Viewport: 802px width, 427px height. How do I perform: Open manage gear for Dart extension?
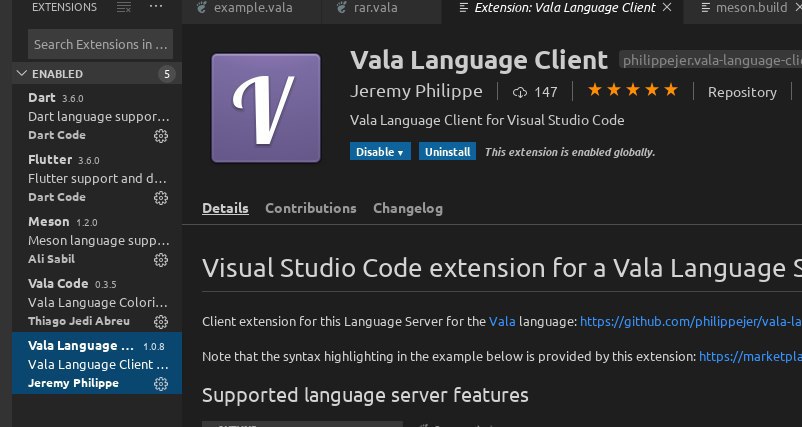(x=161, y=136)
